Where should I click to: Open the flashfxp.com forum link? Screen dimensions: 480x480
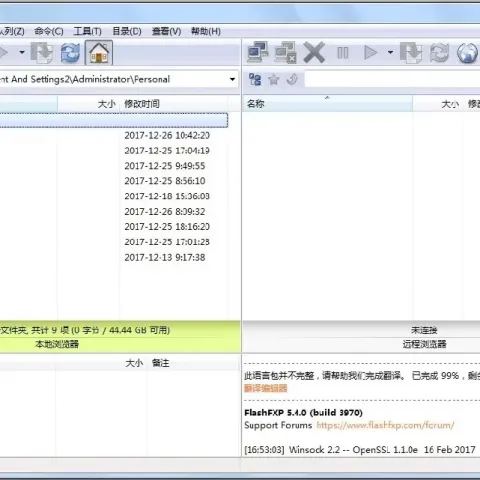tap(385, 425)
